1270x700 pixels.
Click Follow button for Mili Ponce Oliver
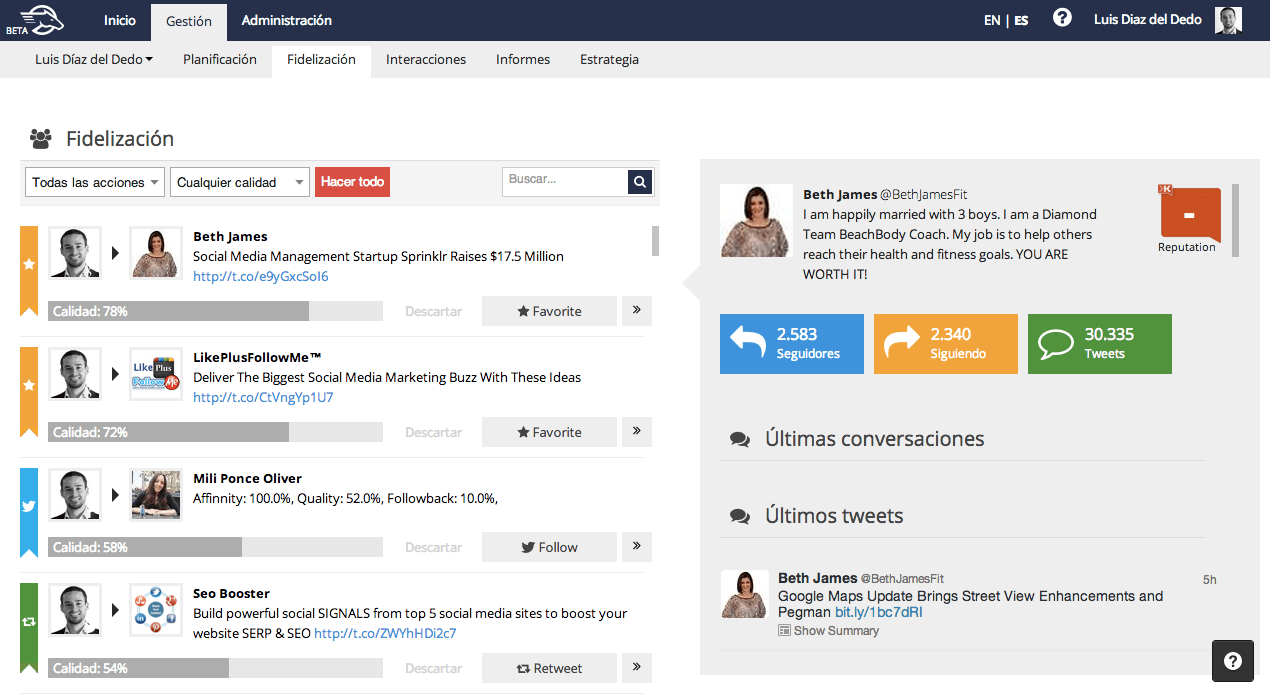tap(549, 547)
